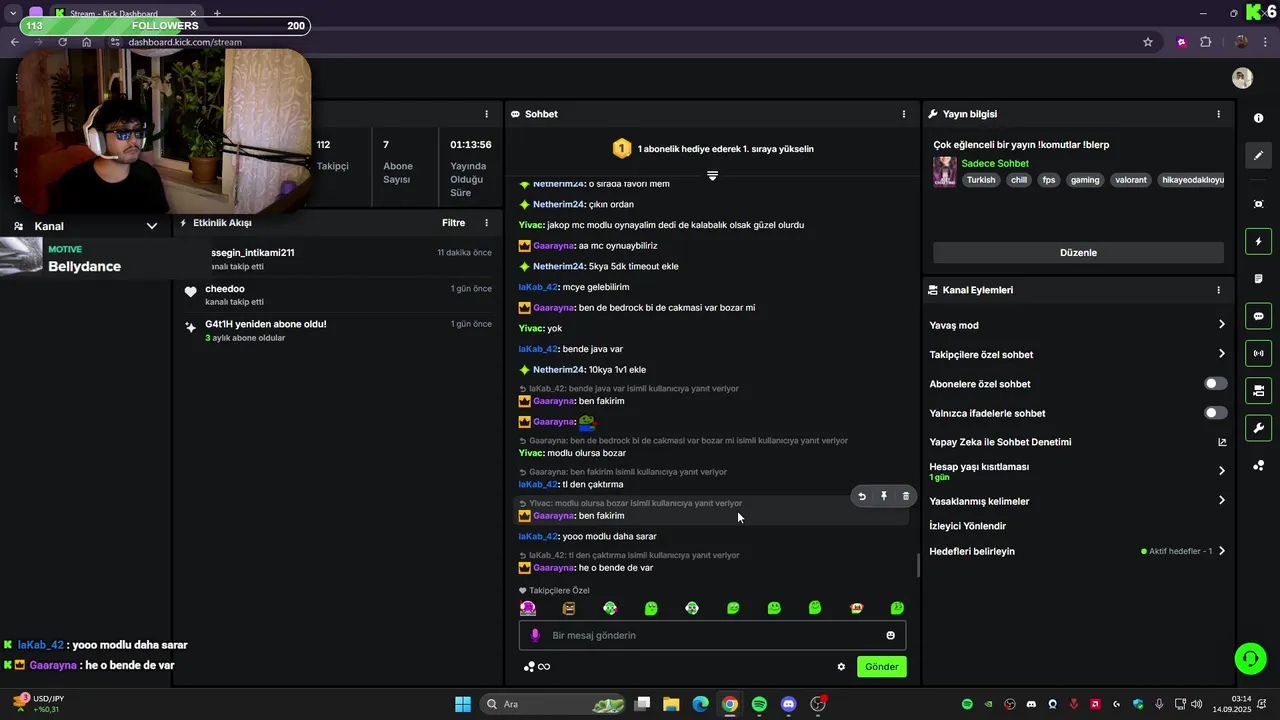Open File Explorer from the taskbar
This screenshot has height=720, width=1280.
pos(671,704)
